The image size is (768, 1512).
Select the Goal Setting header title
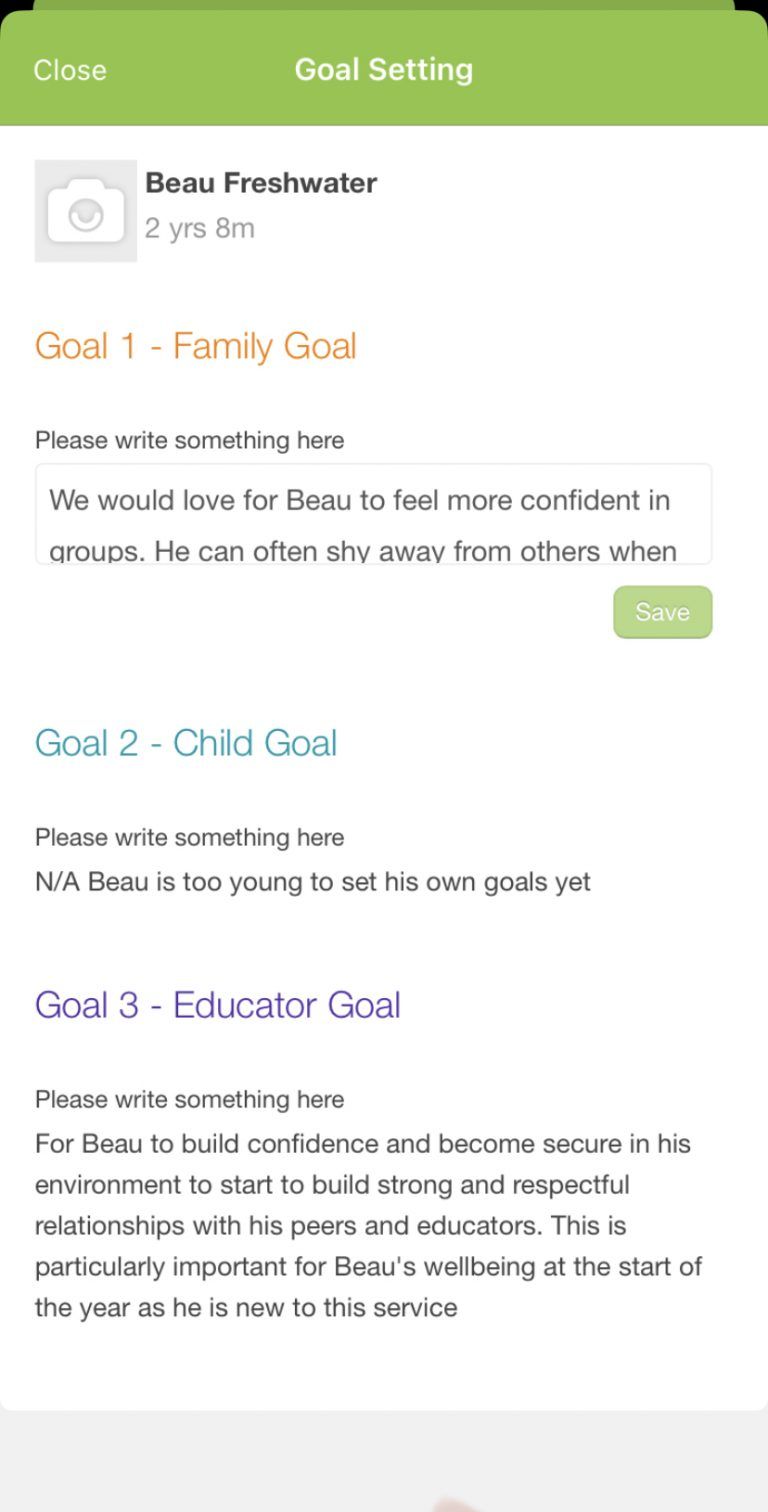click(384, 70)
